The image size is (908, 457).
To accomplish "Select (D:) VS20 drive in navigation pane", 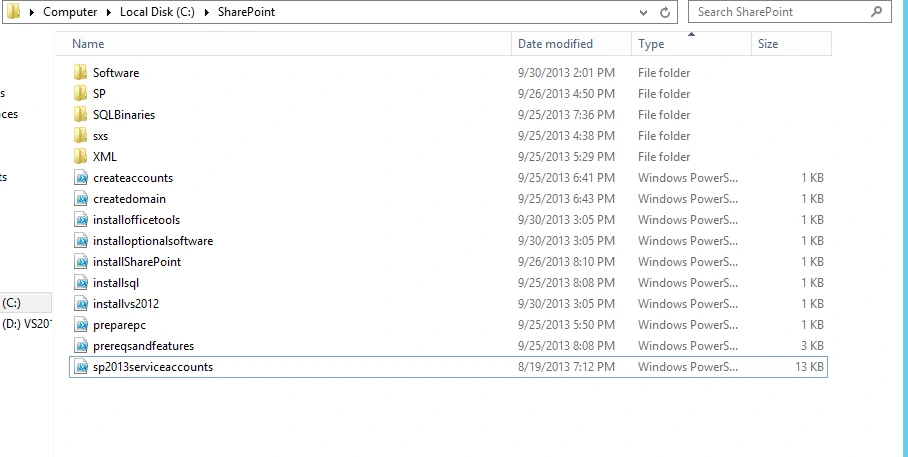I will pos(26,324).
